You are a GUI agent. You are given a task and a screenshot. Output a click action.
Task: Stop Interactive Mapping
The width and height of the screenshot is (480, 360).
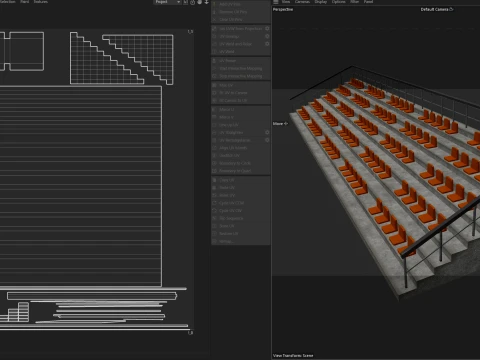pos(241,76)
